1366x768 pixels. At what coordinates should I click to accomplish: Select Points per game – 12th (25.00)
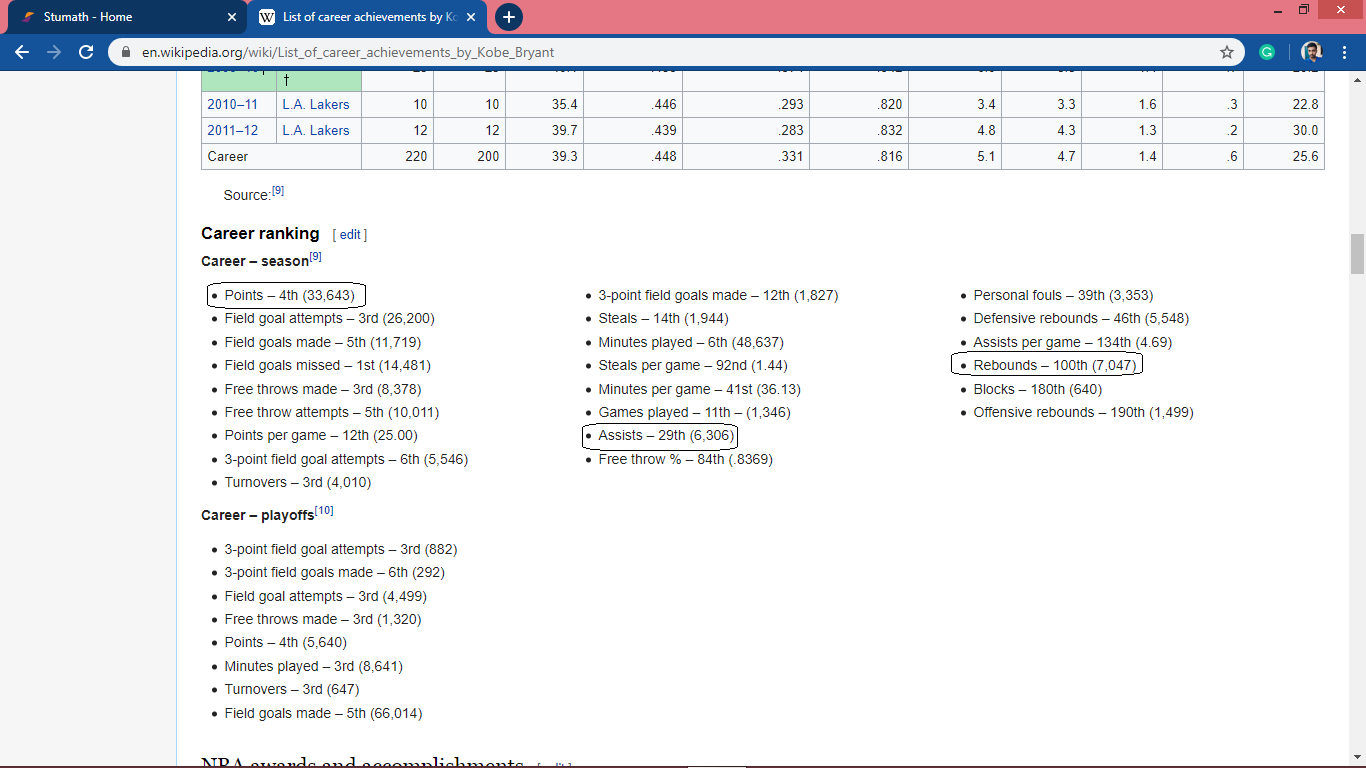coord(321,436)
